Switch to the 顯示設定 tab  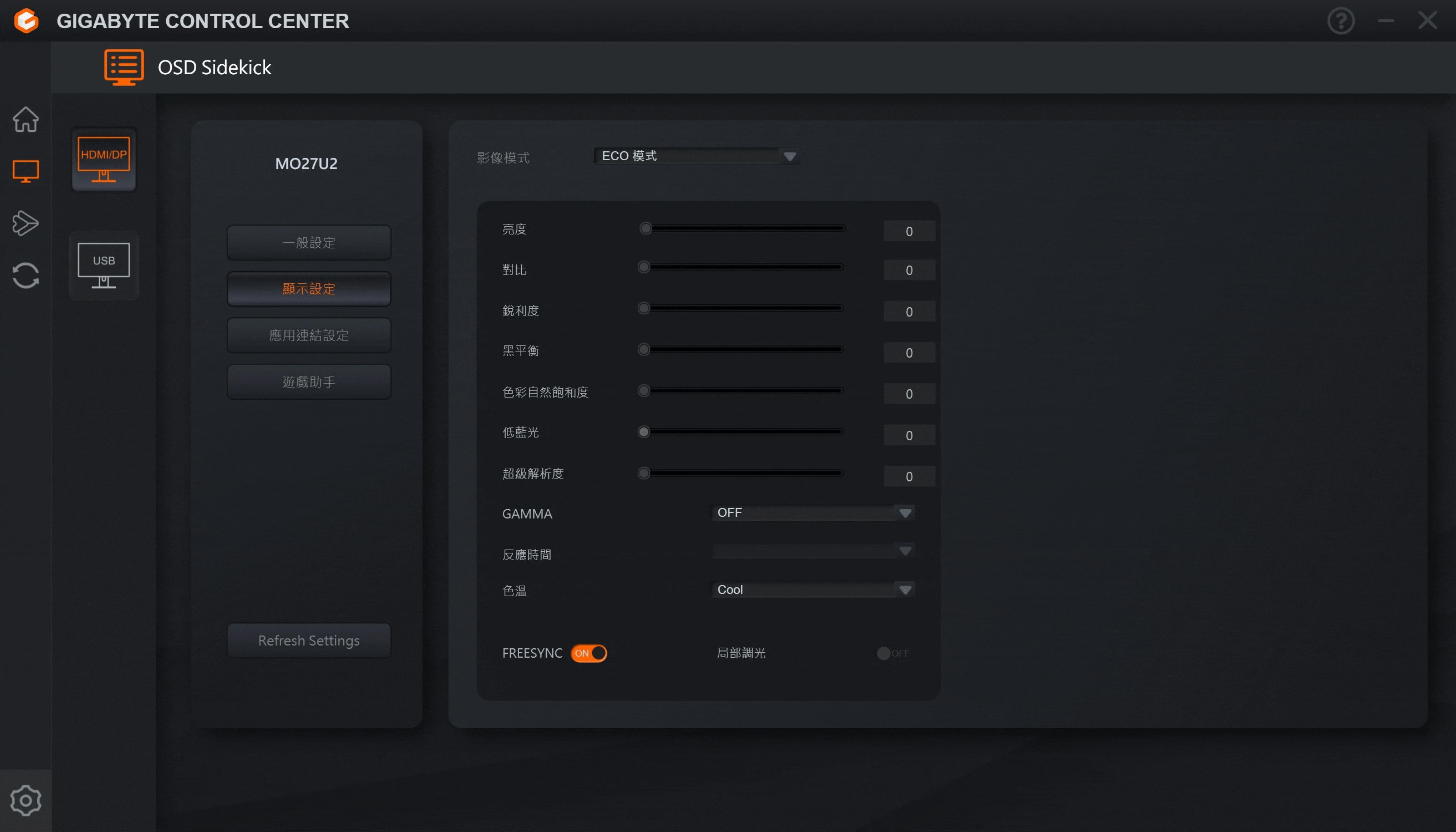point(309,289)
